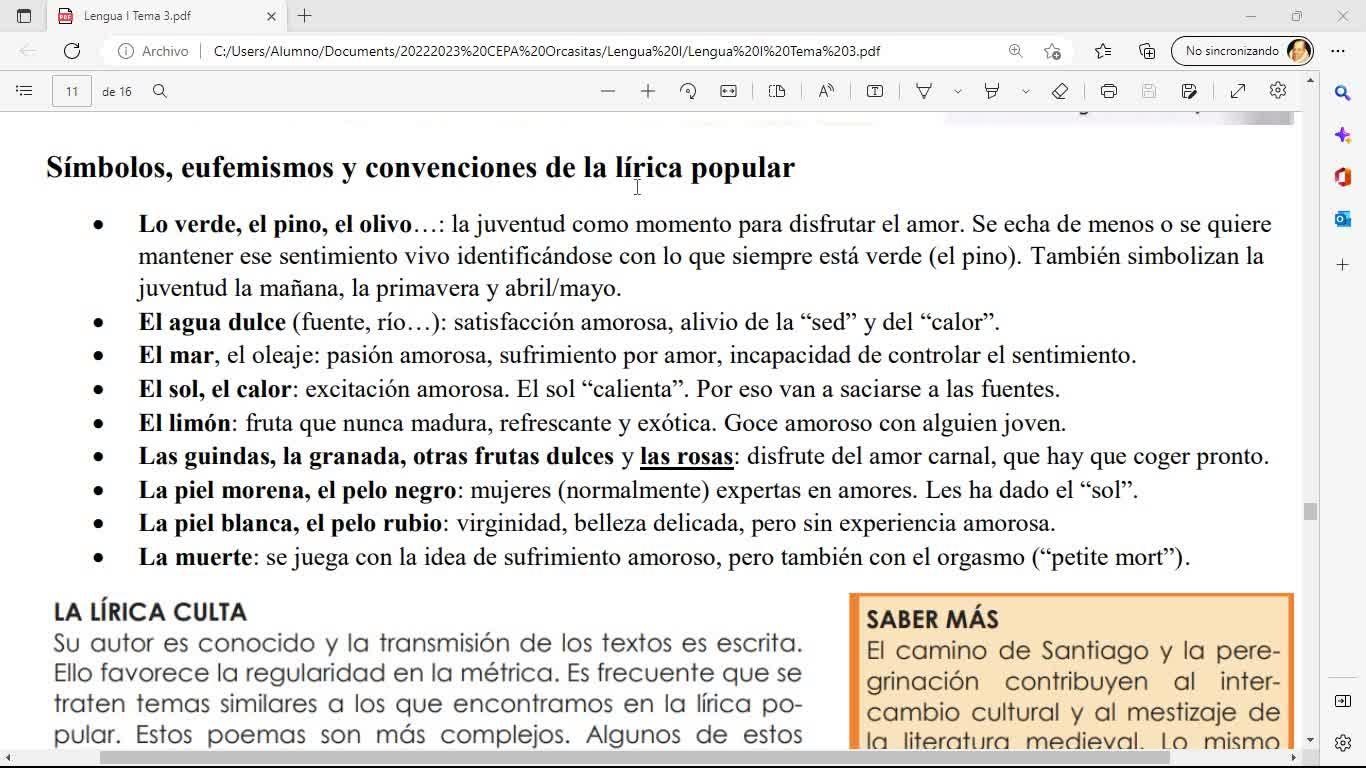
Task: Zoom out of the PDF
Action: click(x=608, y=91)
